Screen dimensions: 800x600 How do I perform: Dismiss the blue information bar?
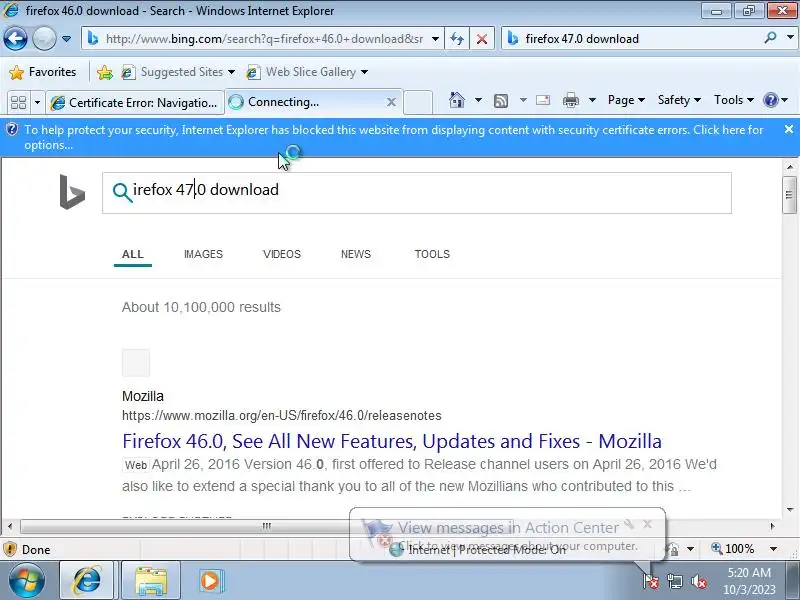[x=789, y=129]
